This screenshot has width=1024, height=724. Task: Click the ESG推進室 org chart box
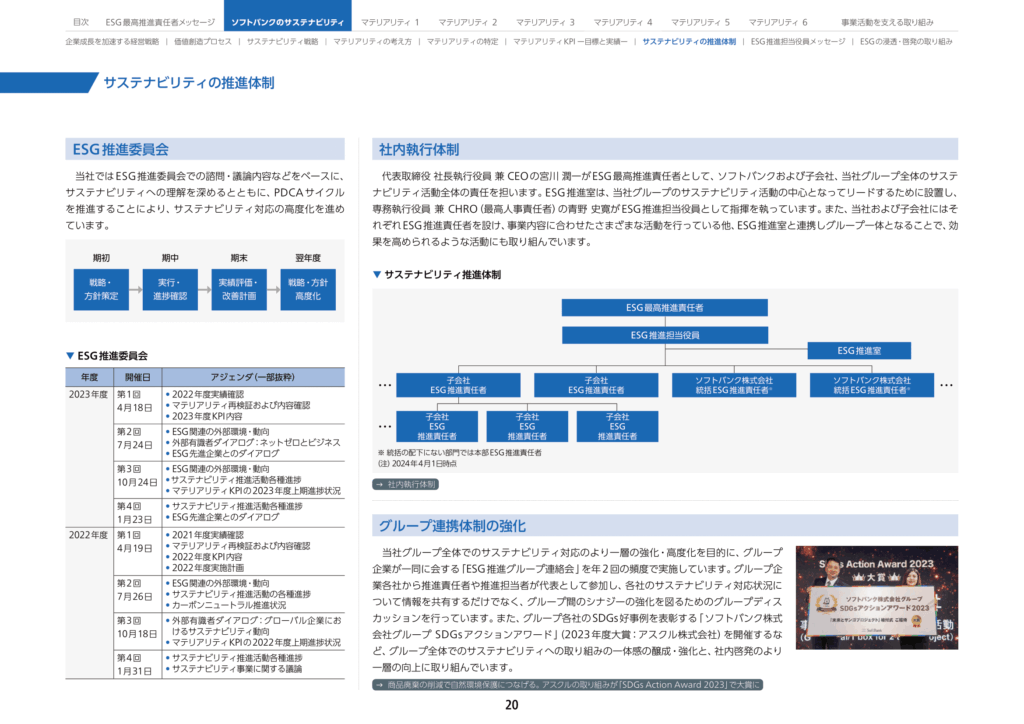click(859, 351)
